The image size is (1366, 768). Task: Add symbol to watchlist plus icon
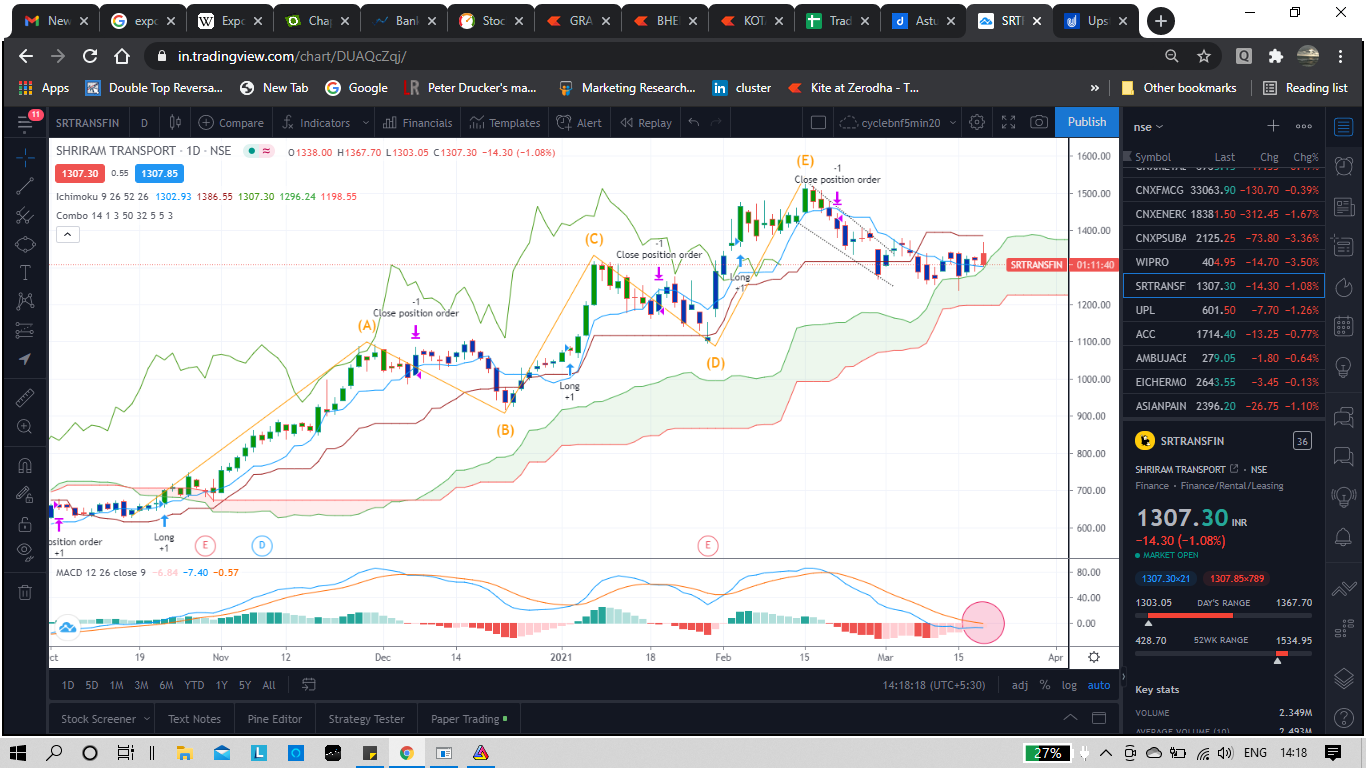point(1273,126)
